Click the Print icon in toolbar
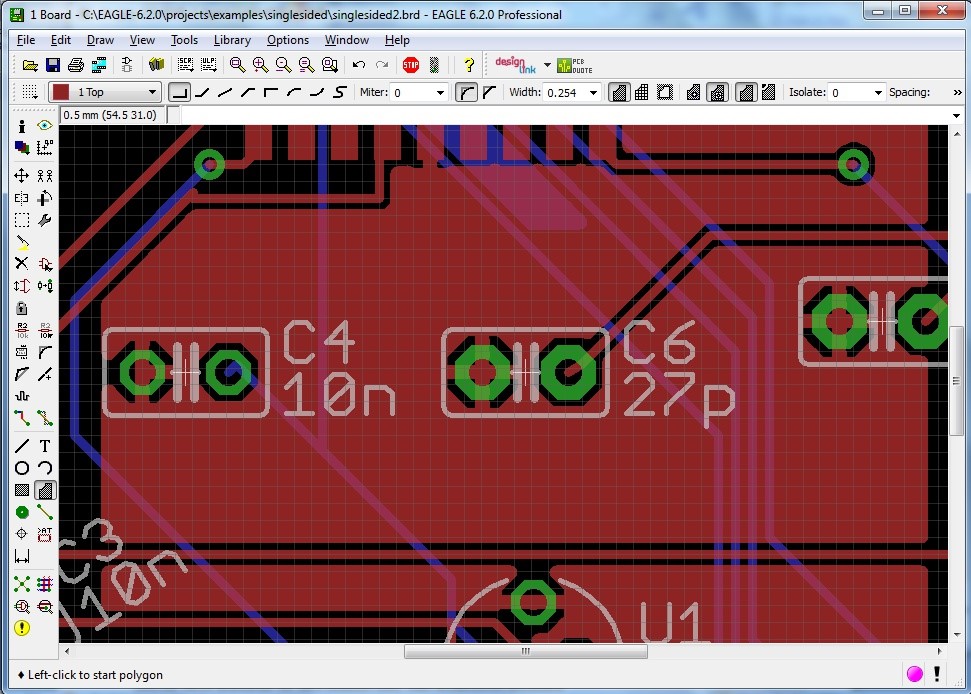Screen dimensions: 971x694 [x=76, y=65]
